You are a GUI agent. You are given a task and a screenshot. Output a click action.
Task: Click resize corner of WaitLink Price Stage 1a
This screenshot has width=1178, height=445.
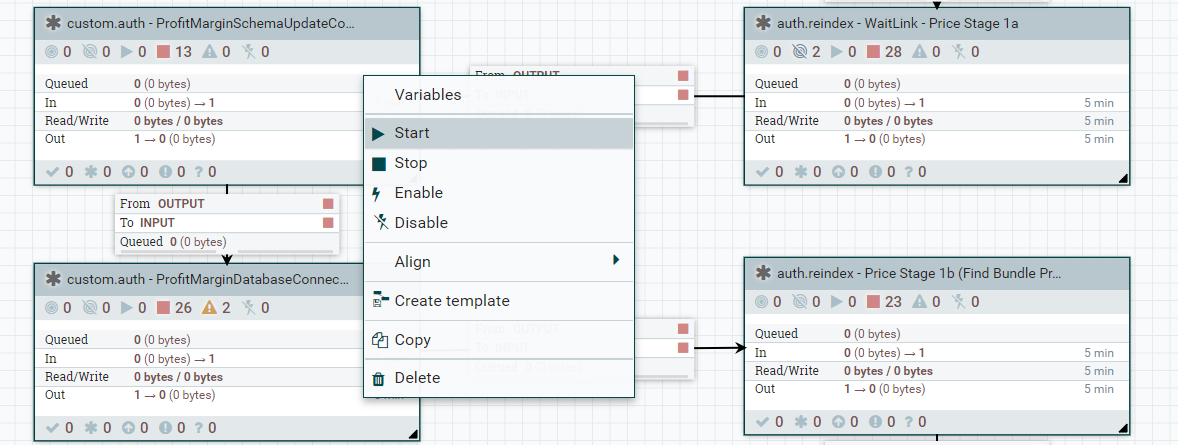(1122, 178)
